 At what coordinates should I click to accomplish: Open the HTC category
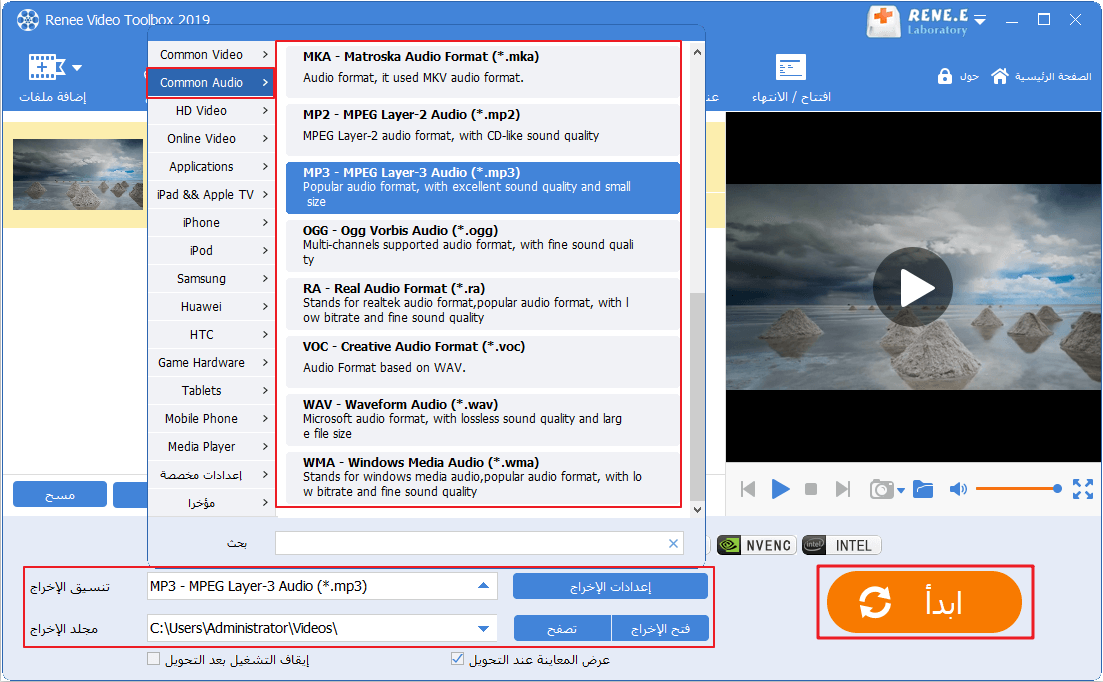[x=211, y=335]
